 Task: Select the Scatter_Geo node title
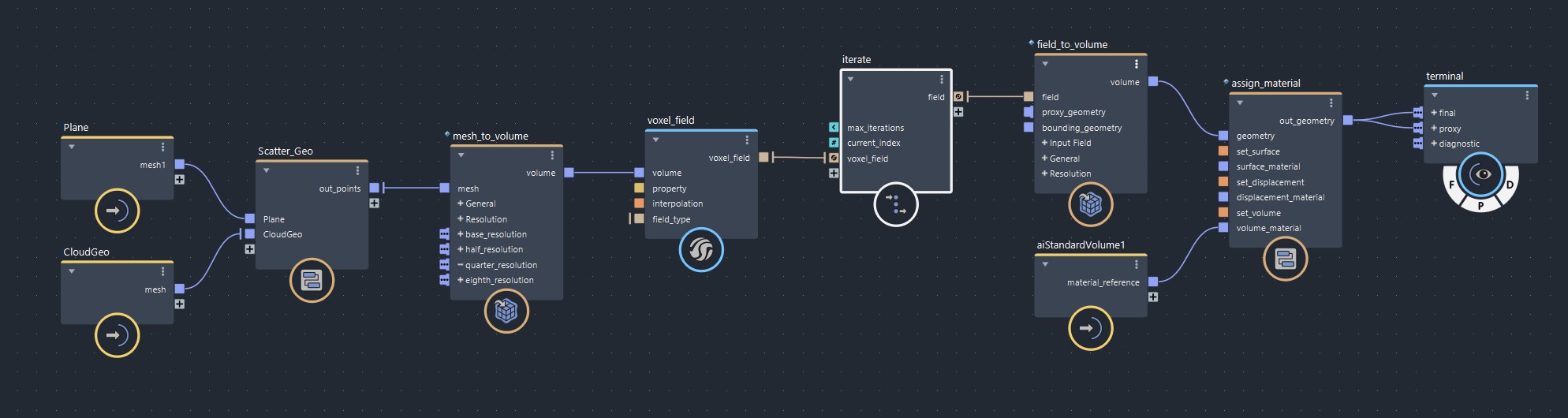(286, 151)
